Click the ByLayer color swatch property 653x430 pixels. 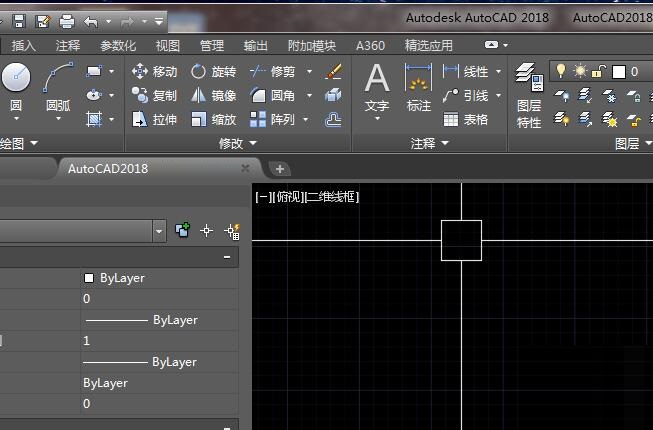[90, 278]
